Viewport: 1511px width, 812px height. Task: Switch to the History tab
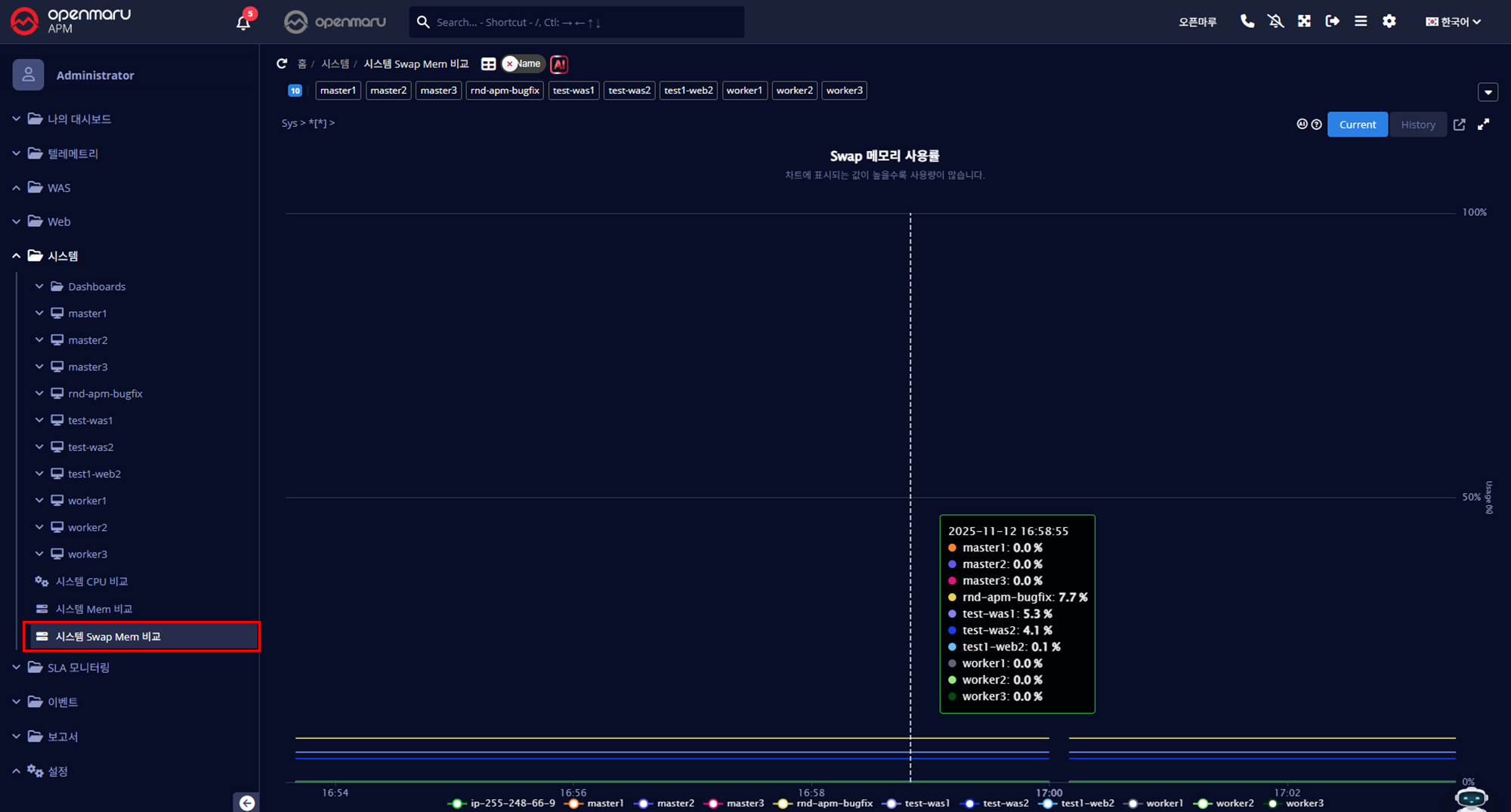[1417, 125]
